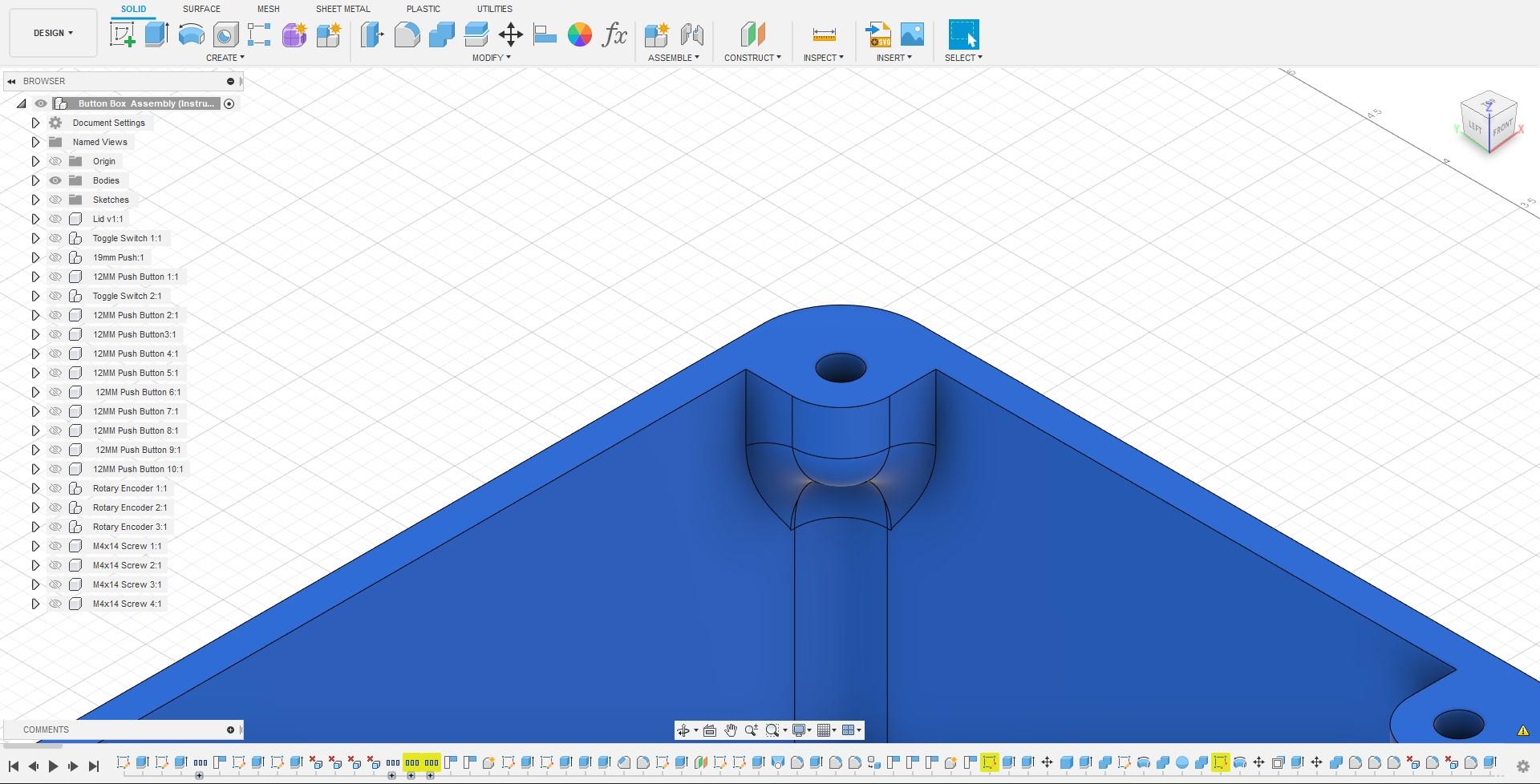Create a New Component from the Assemble panel
This screenshot has width=1540, height=784.
[656, 34]
